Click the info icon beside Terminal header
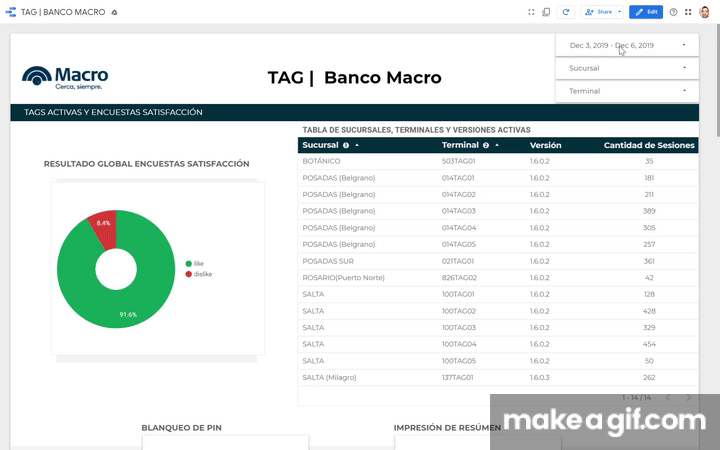 coord(486,145)
